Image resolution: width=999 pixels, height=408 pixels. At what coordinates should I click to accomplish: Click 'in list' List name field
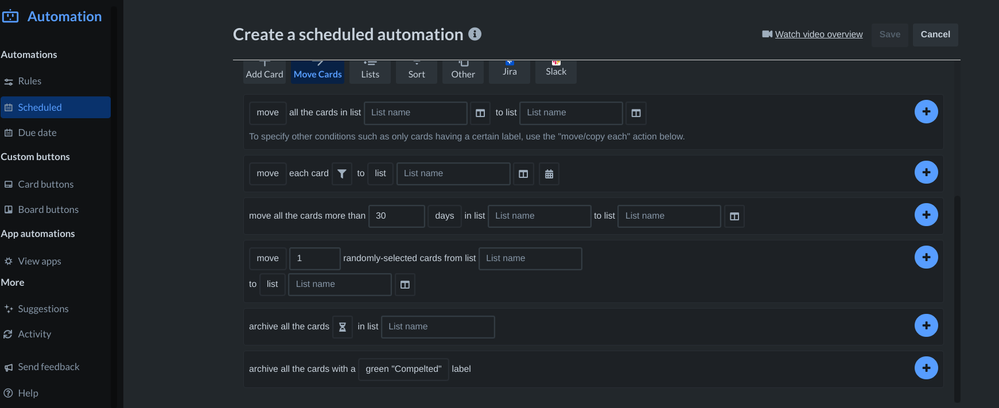[540, 216]
